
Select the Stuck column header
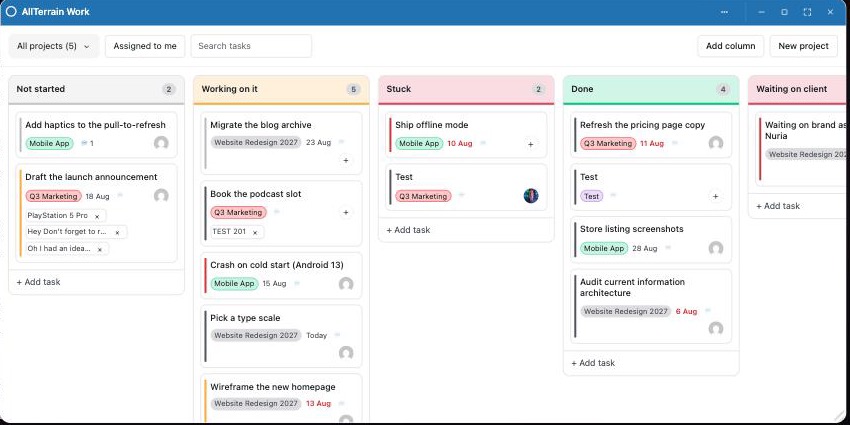click(x=466, y=89)
